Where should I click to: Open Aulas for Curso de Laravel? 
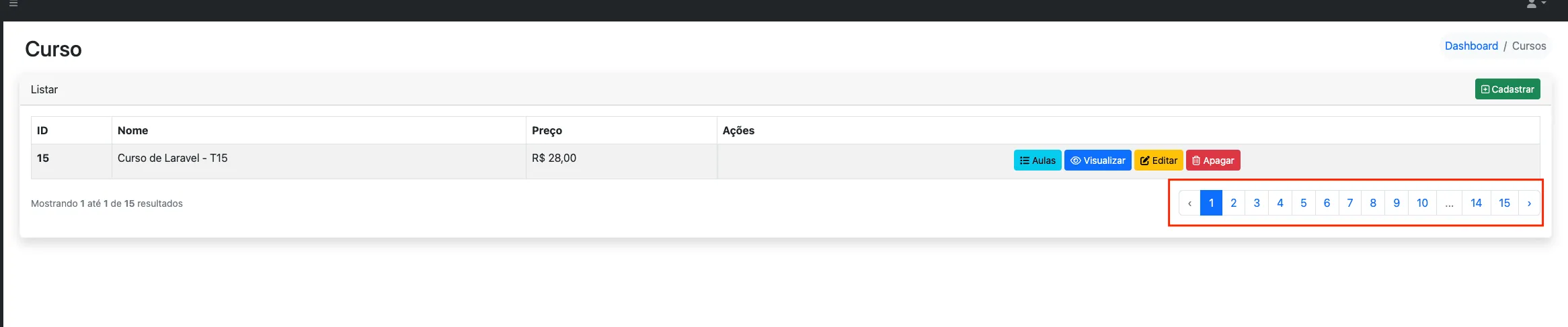pyautogui.click(x=1037, y=160)
